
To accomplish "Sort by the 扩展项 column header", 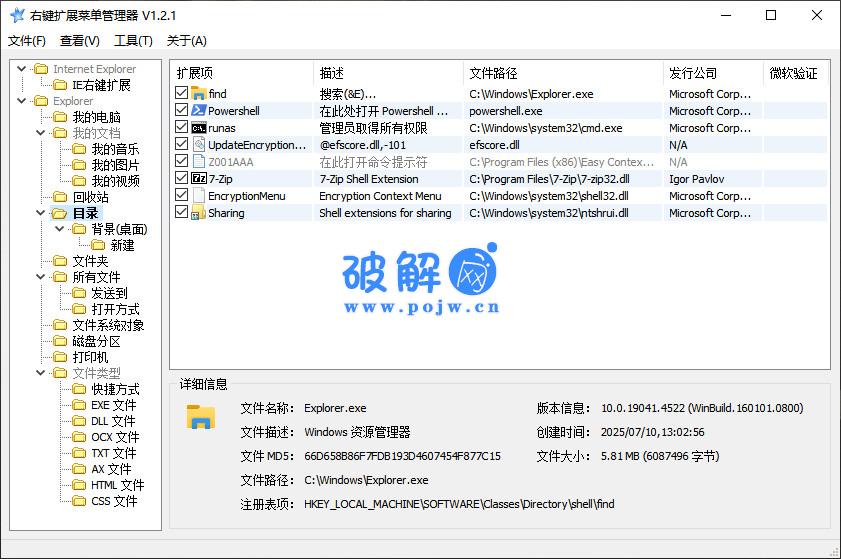I will pos(242,73).
